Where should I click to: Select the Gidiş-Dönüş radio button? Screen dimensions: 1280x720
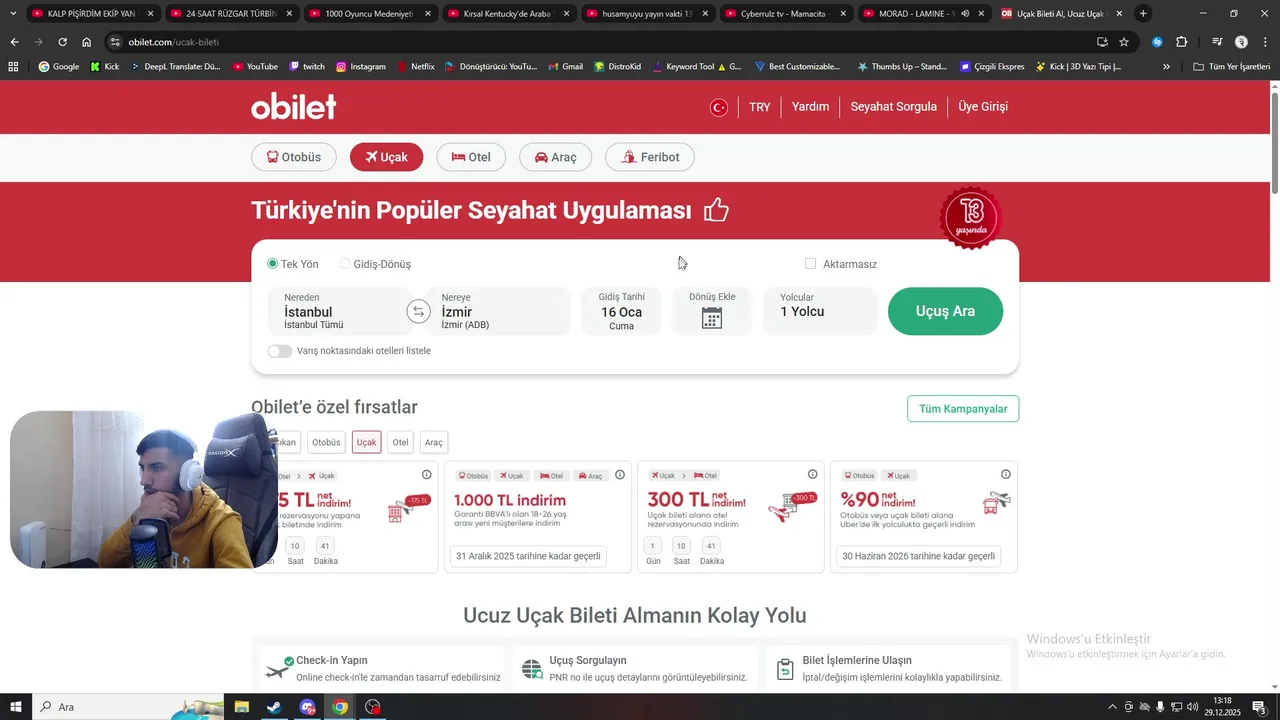point(345,264)
